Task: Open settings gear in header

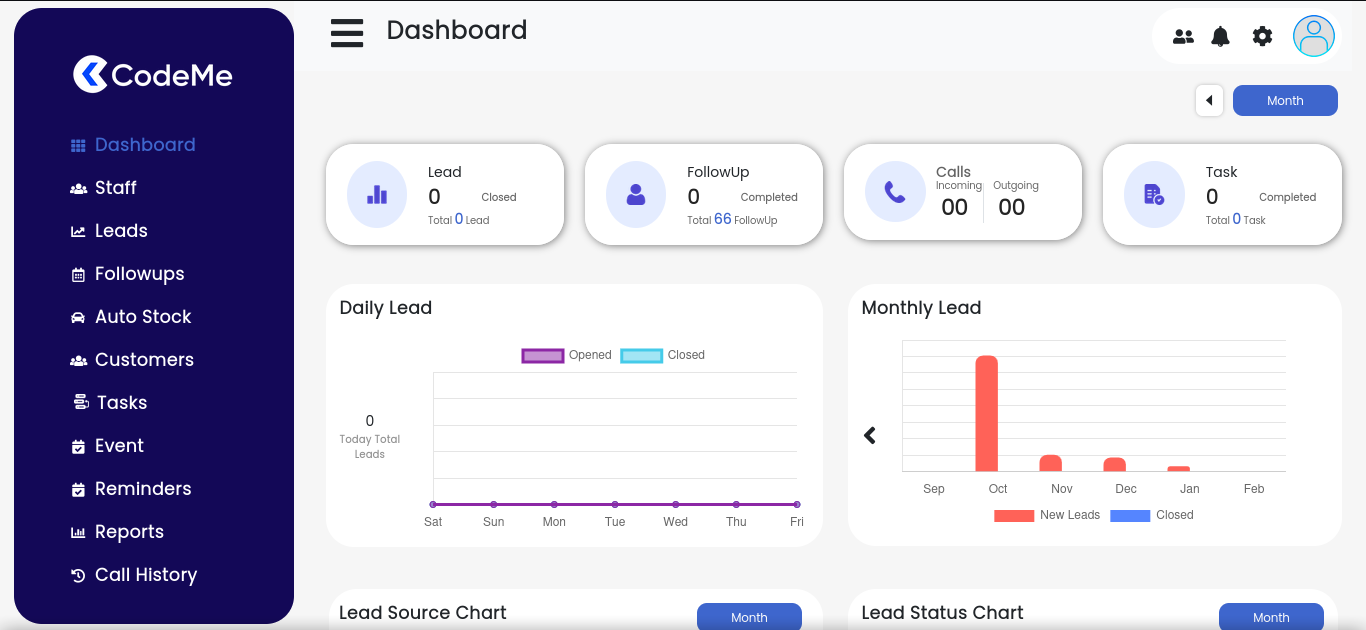Action: click(1262, 37)
